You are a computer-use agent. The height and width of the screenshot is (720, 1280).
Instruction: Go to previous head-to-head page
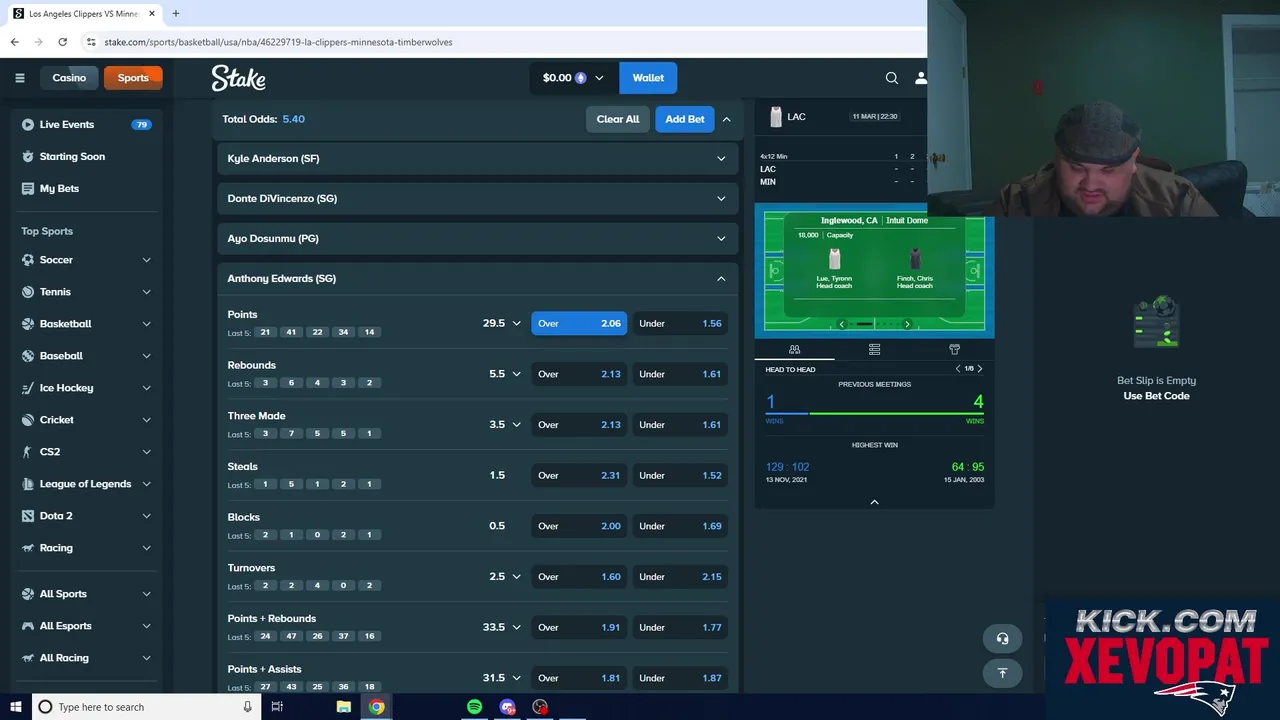(x=958, y=369)
